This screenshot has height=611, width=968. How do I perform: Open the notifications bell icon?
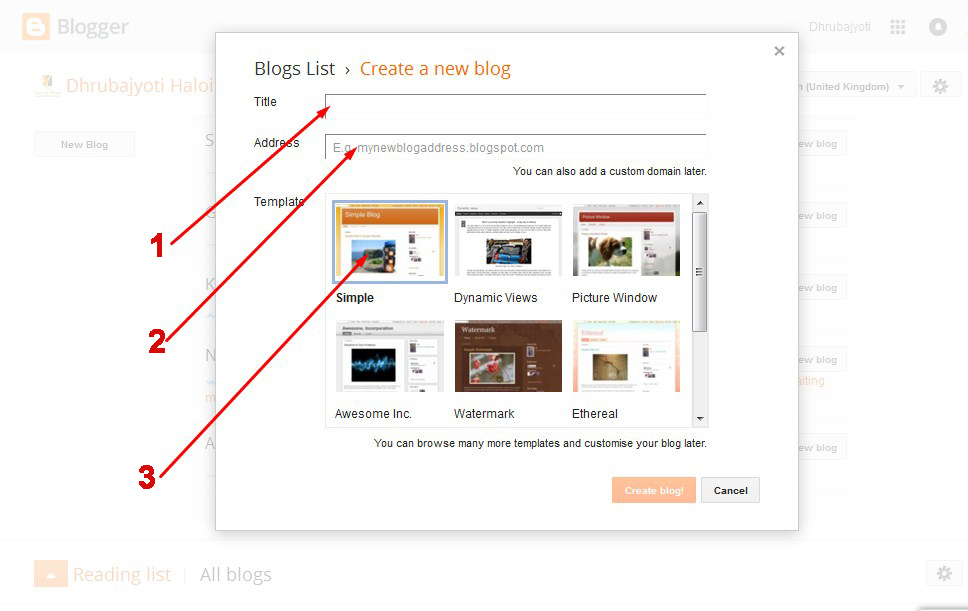pos(938,27)
